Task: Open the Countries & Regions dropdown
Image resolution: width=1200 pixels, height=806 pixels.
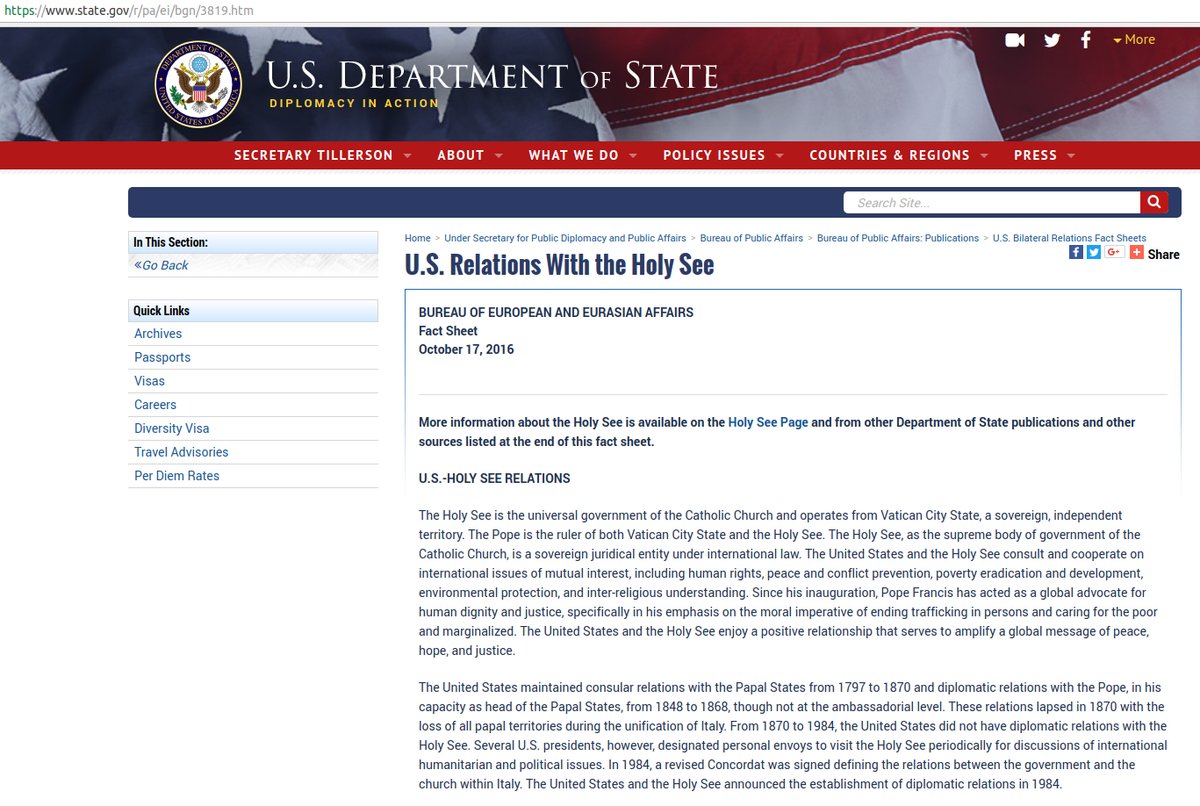Action: coord(898,155)
